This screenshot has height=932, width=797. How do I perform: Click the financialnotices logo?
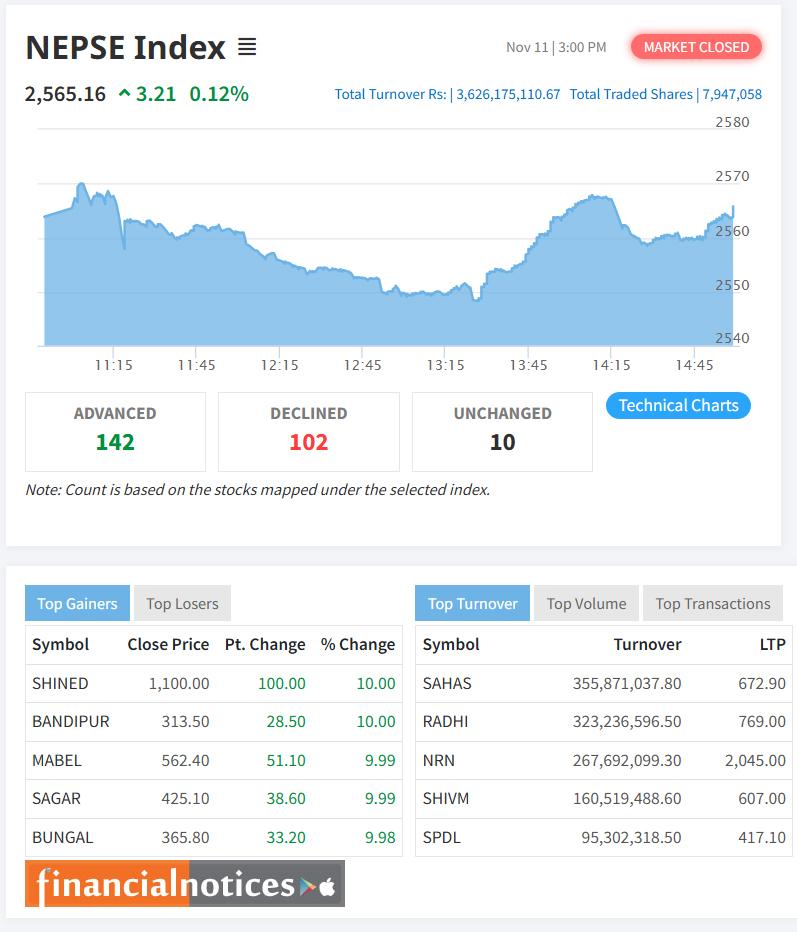pos(160,883)
